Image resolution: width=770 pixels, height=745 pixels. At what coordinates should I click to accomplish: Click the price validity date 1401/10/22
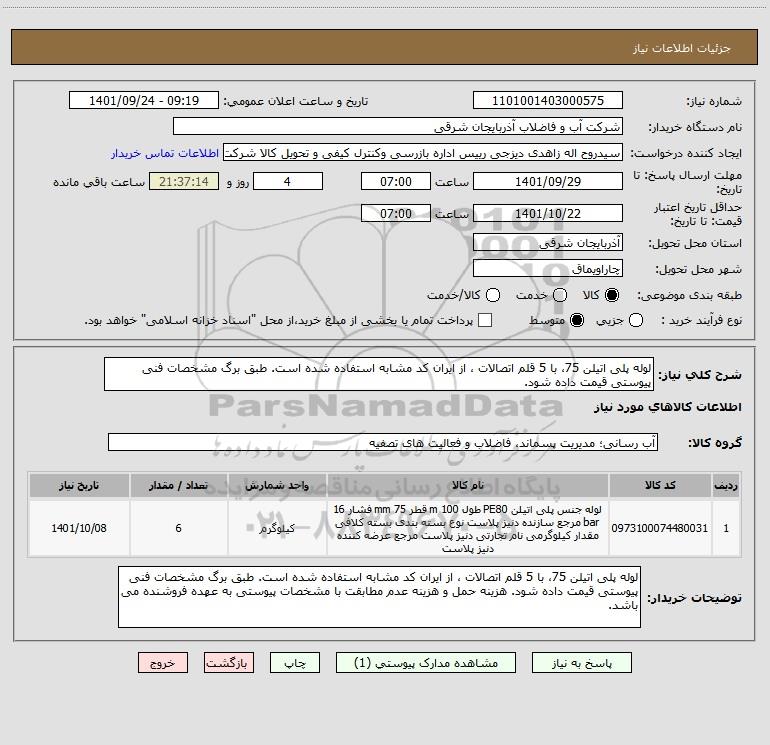pyautogui.click(x=548, y=213)
